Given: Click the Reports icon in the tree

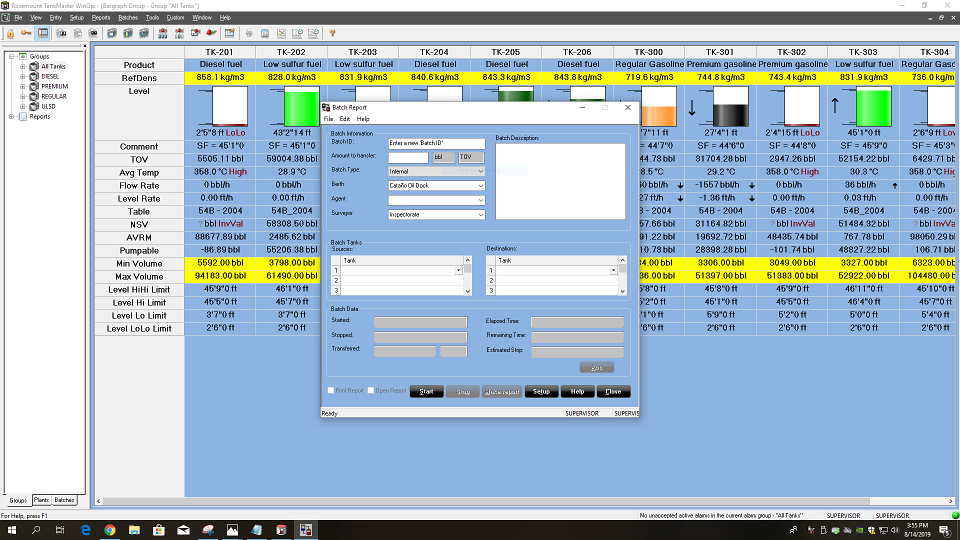Looking at the screenshot, I should coord(22,116).
